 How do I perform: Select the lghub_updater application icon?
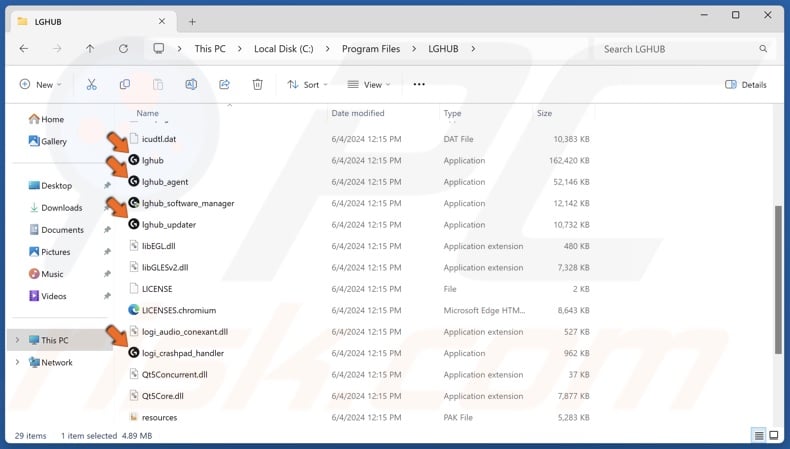click(134, 224)
